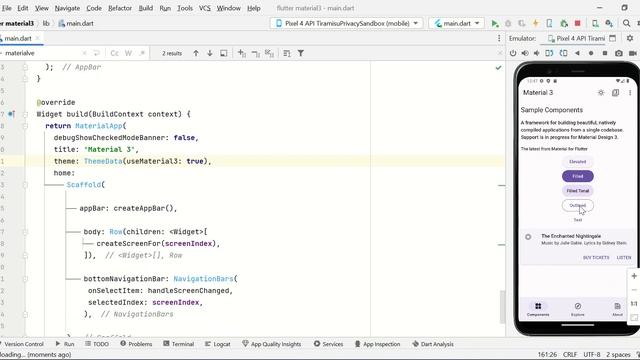Screen dimensions: 640x360
Task: Rotate emulator right icon
Action: coord(563,53)
